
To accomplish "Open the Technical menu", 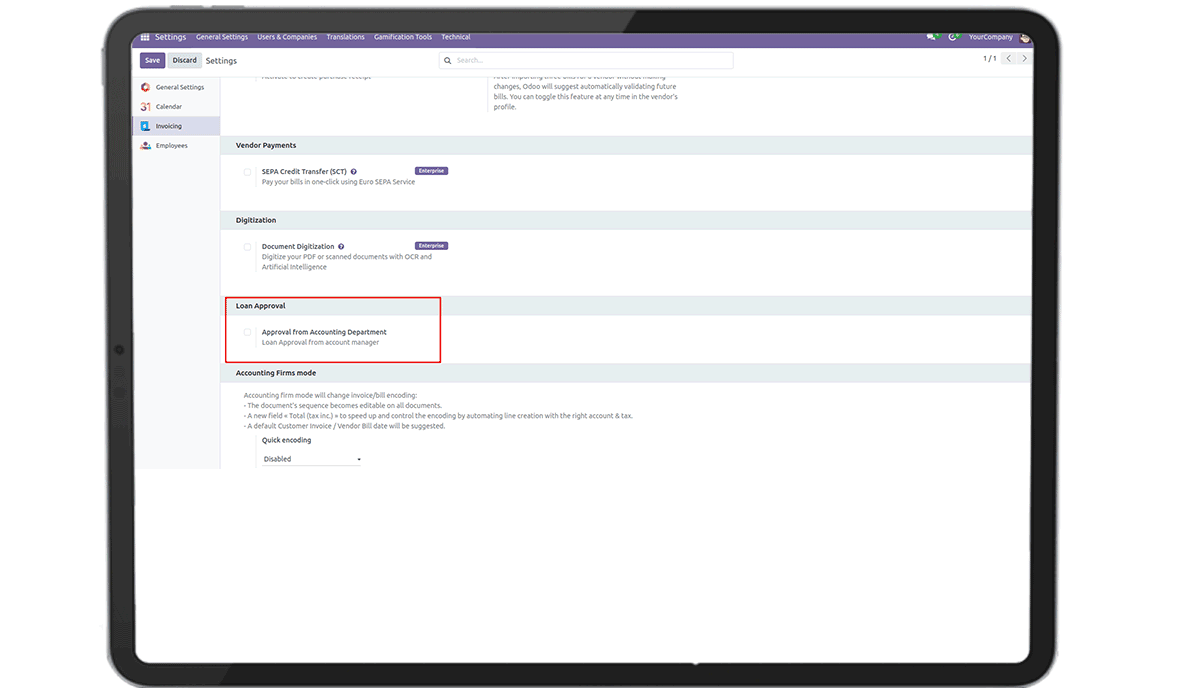I will tap(456, 37).
